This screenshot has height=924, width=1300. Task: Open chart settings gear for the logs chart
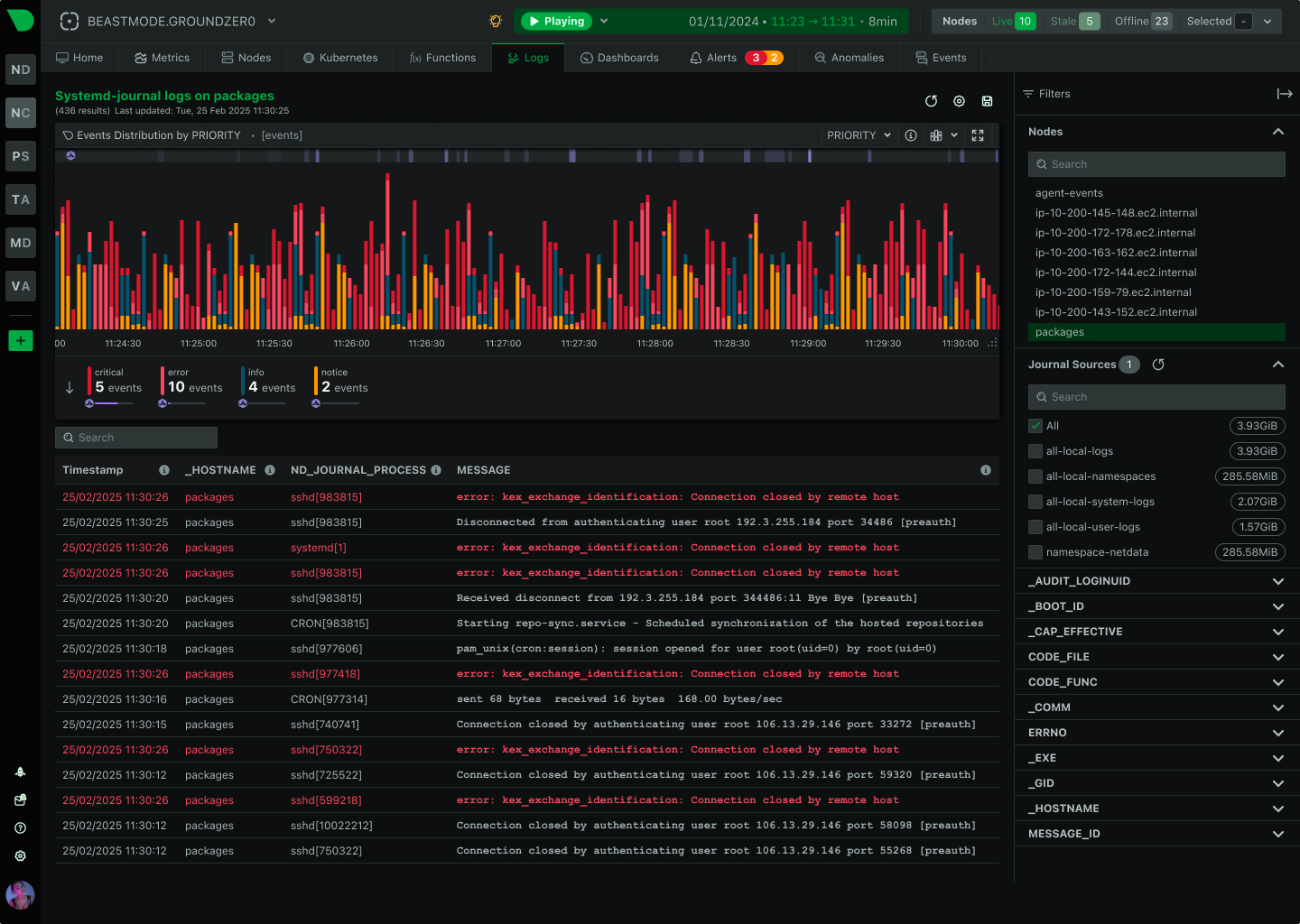click(x=959, y=101)
